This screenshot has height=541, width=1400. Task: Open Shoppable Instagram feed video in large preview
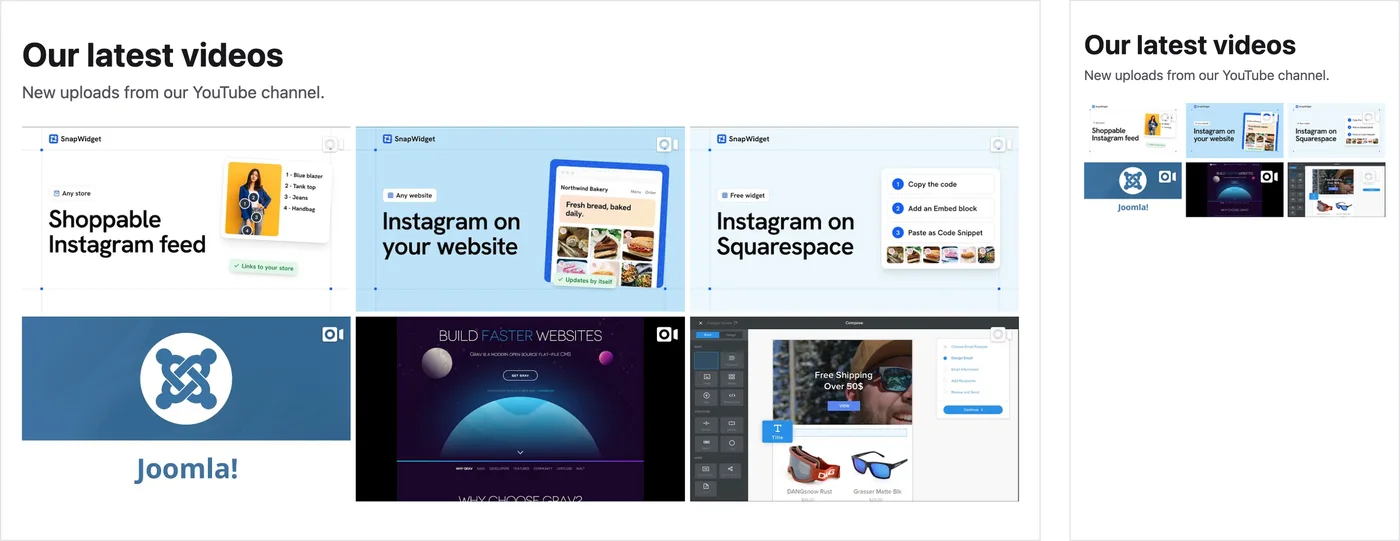click(186, 219)
